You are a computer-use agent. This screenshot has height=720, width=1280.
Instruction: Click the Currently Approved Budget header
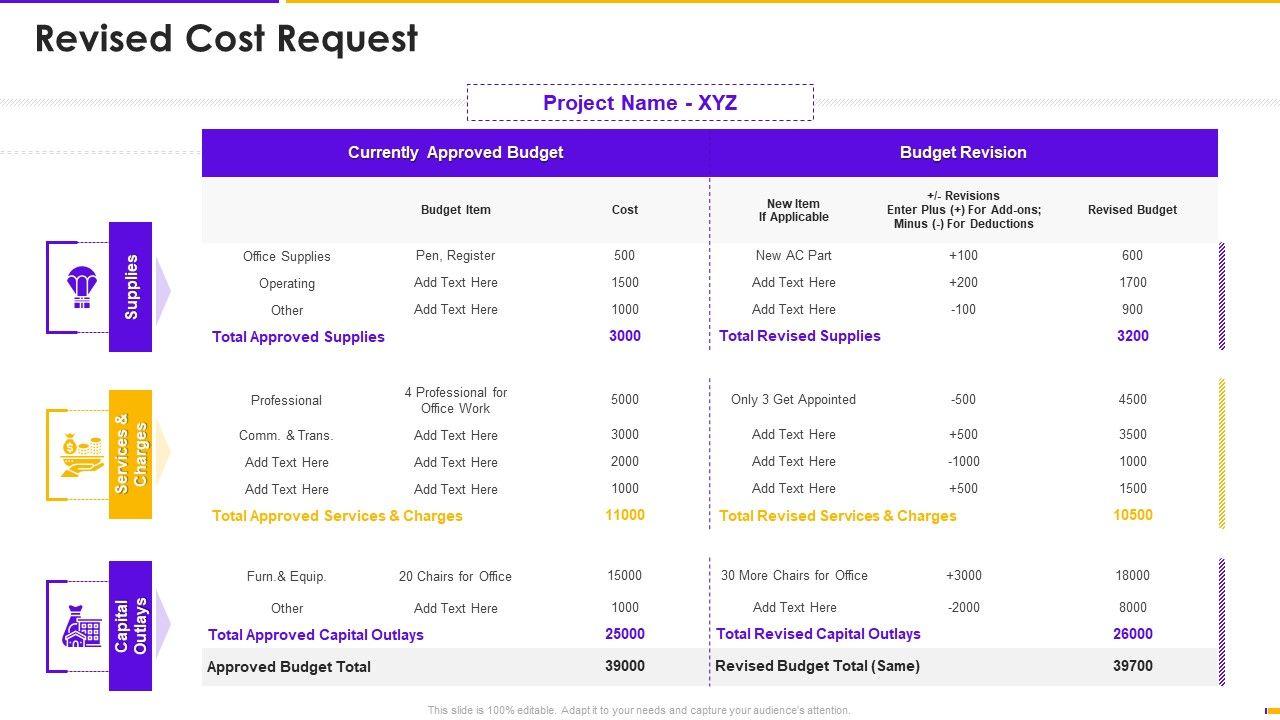[455, 153]
